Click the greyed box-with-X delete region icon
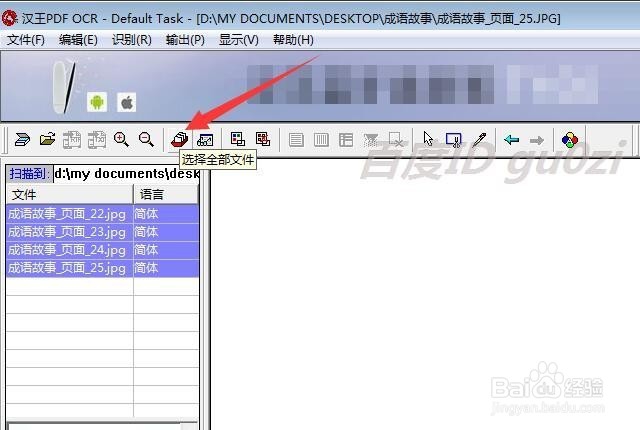Image resolution: width=640 pixels, height=430 pixels. 396,140
